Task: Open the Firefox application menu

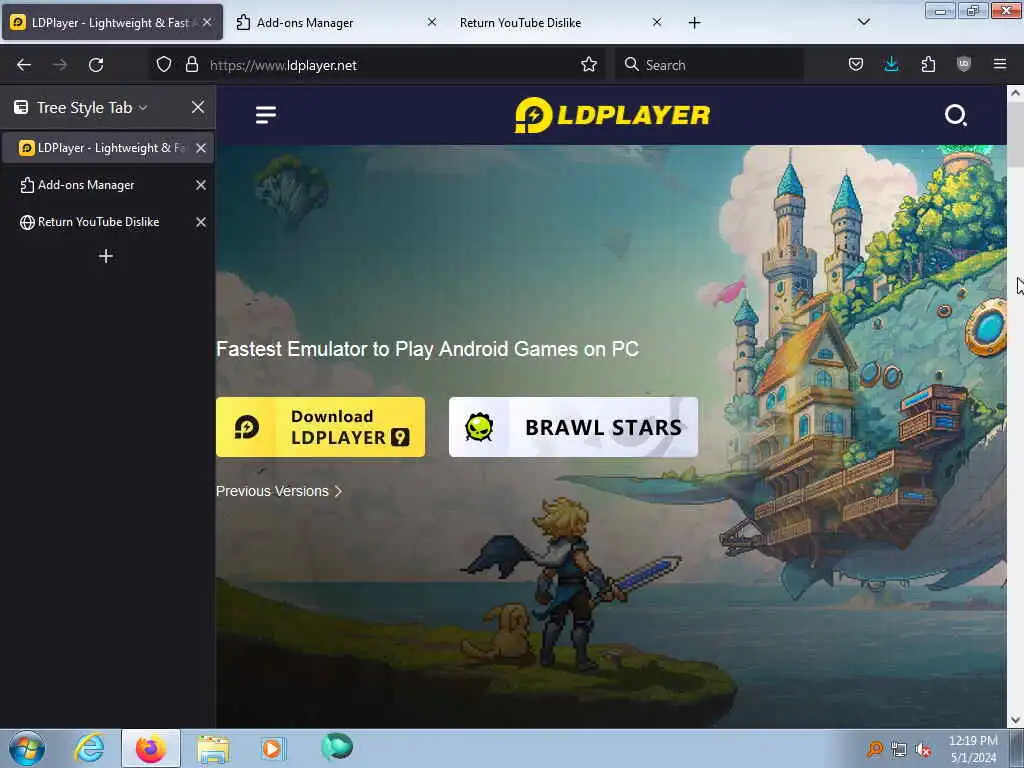Action: point(999,64)
